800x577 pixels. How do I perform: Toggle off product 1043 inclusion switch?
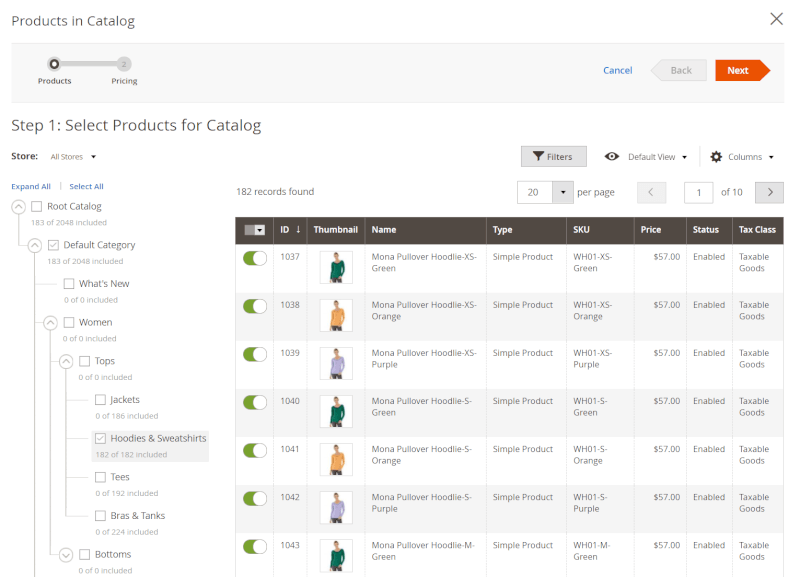pos(255,546)
